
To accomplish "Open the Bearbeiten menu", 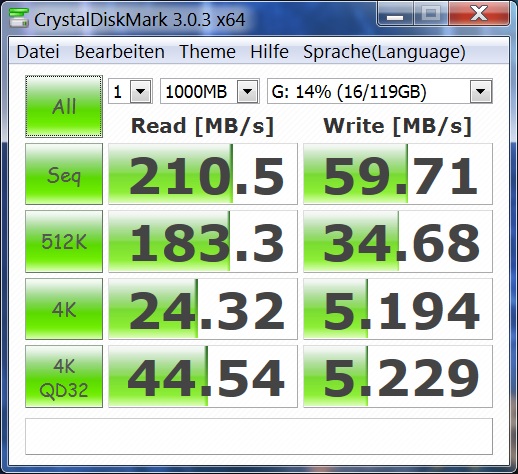I will (119, 52).
